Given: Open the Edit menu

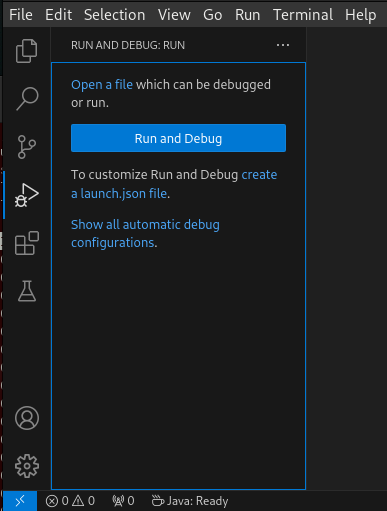Looking at the screenshot, I should click(x=58, y=15).
